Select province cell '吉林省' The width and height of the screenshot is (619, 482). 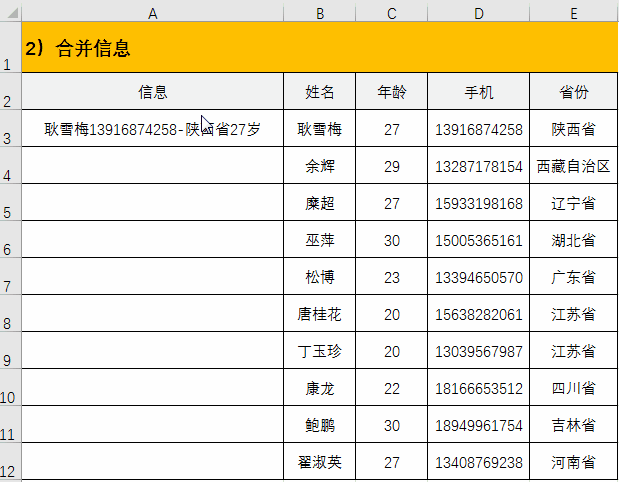pos(574,424)
